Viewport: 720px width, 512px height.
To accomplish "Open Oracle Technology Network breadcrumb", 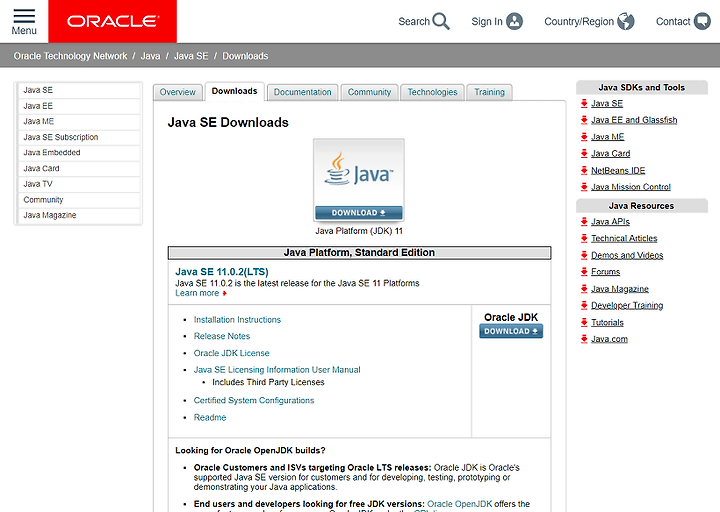I will 70,56.
